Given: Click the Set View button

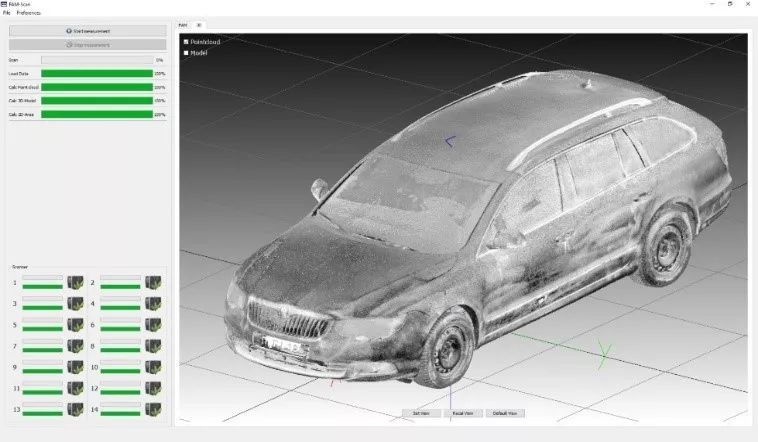Looking at the screenshot, I should [x=421, y=413].
